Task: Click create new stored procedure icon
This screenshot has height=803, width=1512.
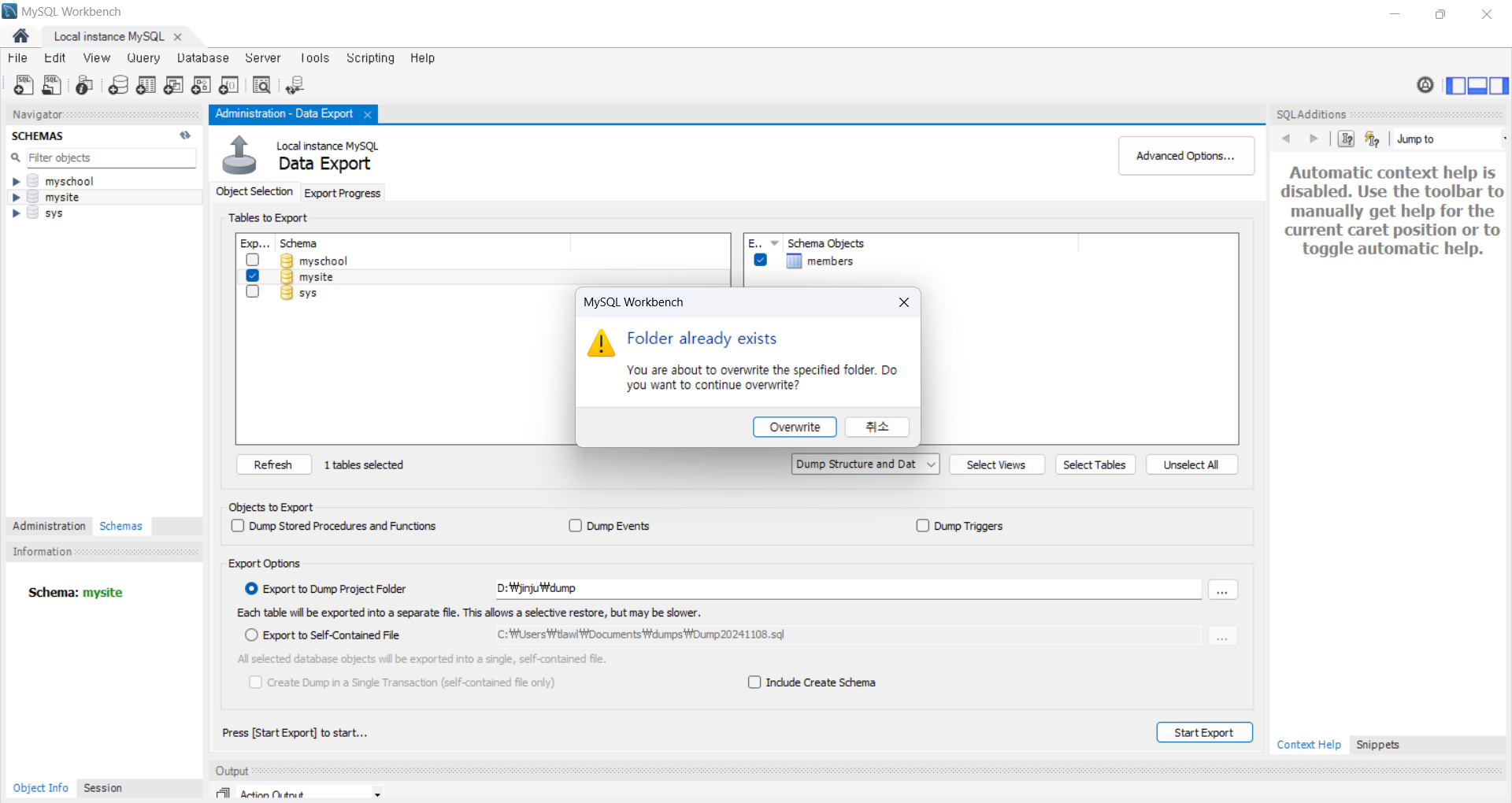Action: [201, 85]
